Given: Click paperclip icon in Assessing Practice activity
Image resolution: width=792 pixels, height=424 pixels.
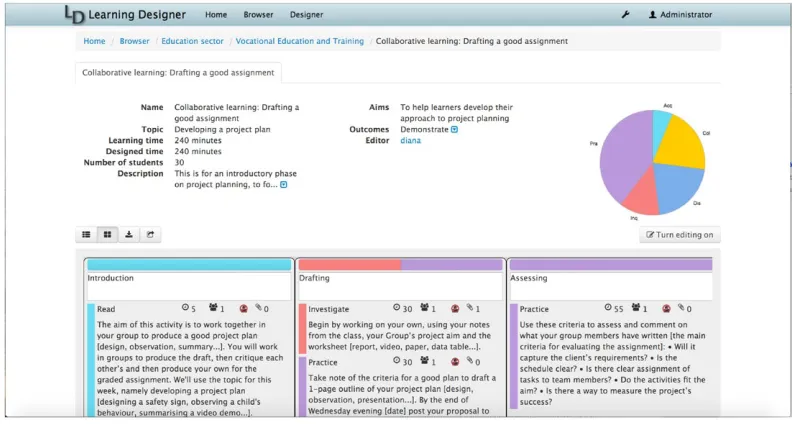Looking at the screenshot, I should tap(682, 307).
